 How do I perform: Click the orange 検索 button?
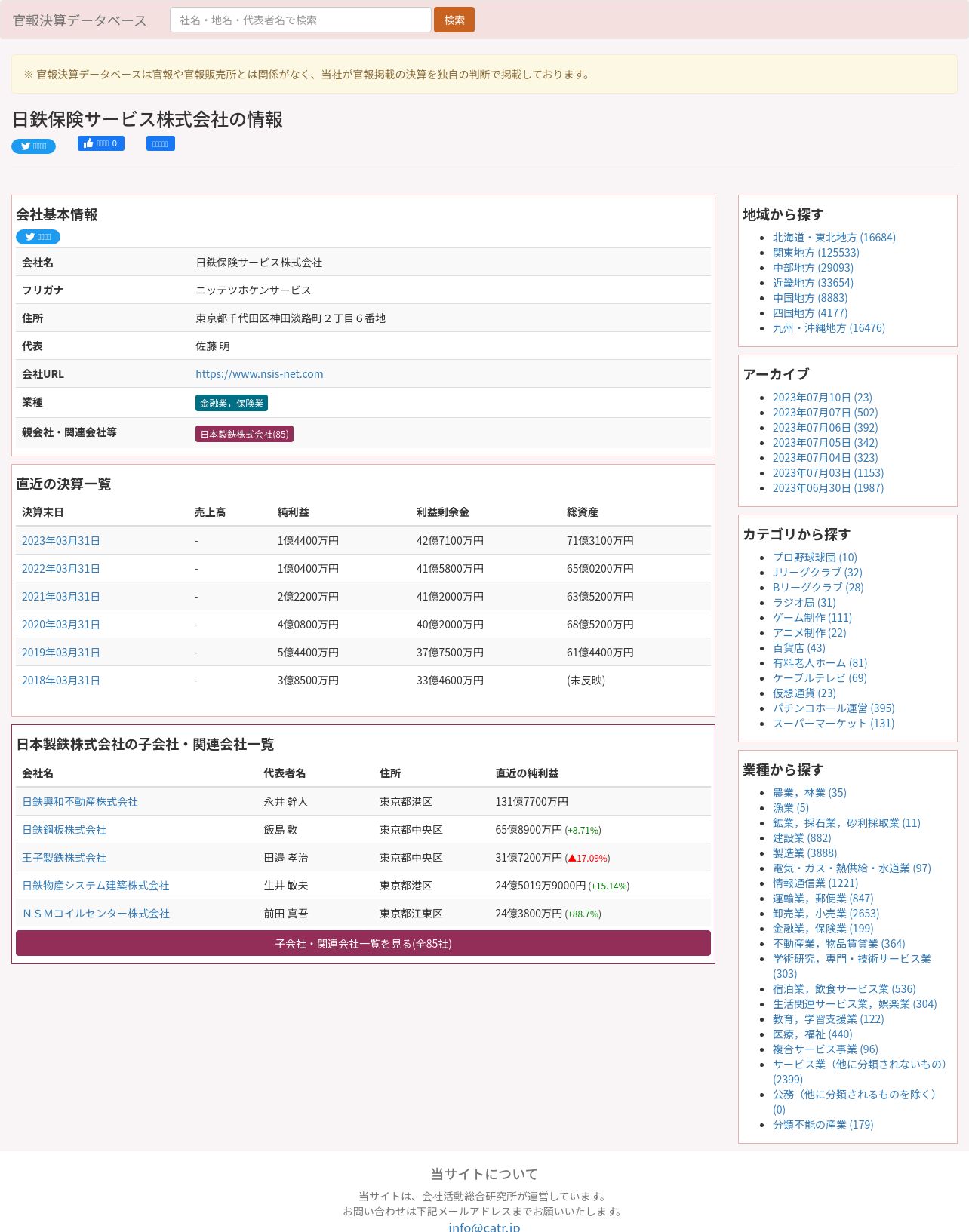coord(454,20)
